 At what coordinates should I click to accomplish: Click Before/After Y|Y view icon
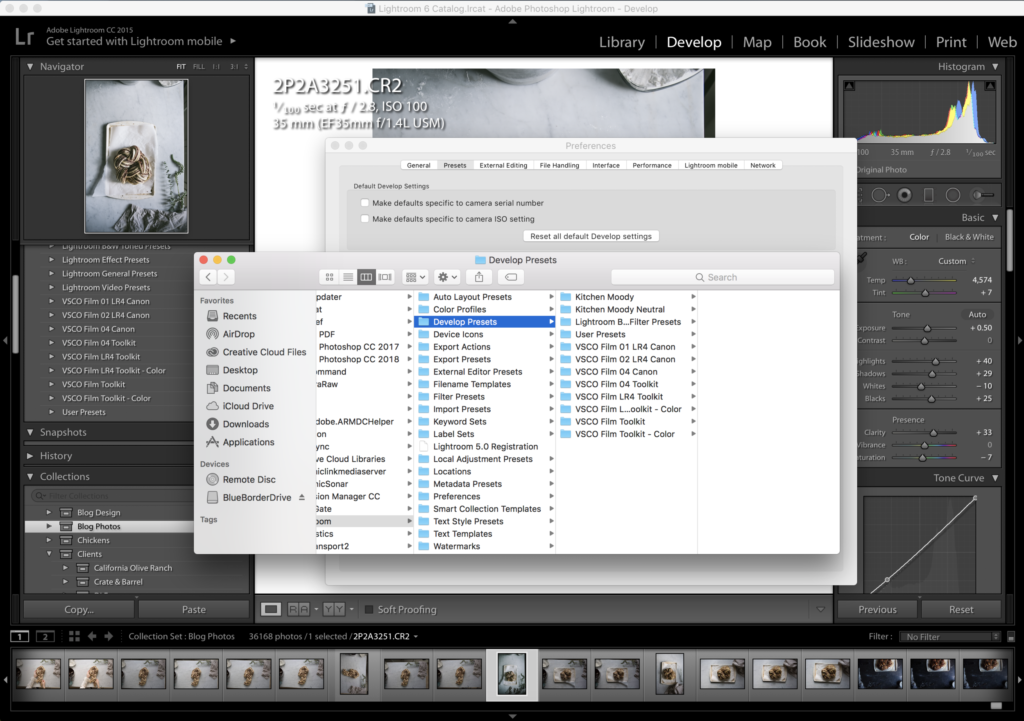[x=334, y=609]
